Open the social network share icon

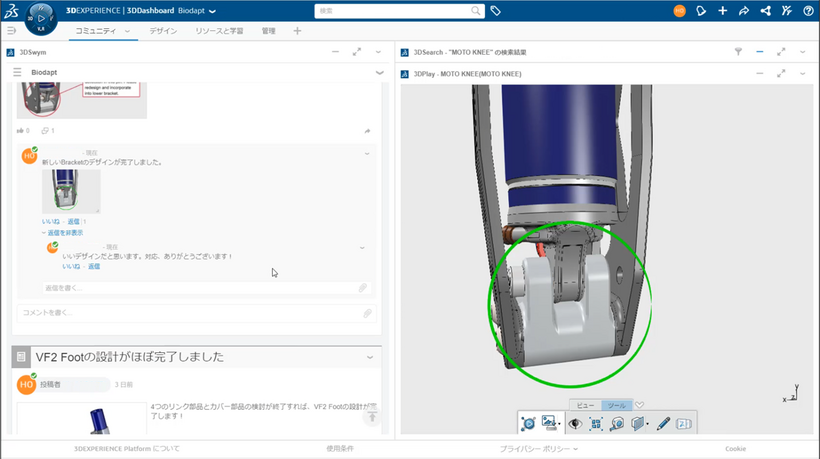click(765, 10)
